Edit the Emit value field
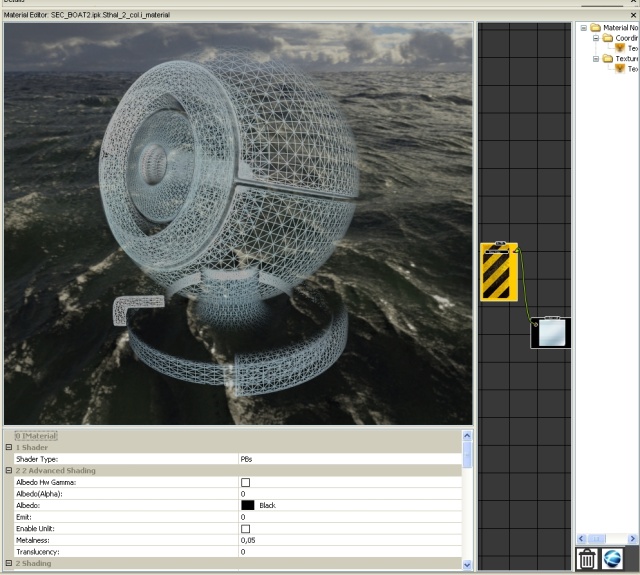The width and height of the screenshot is (640, 575). (x=350, y=517)
